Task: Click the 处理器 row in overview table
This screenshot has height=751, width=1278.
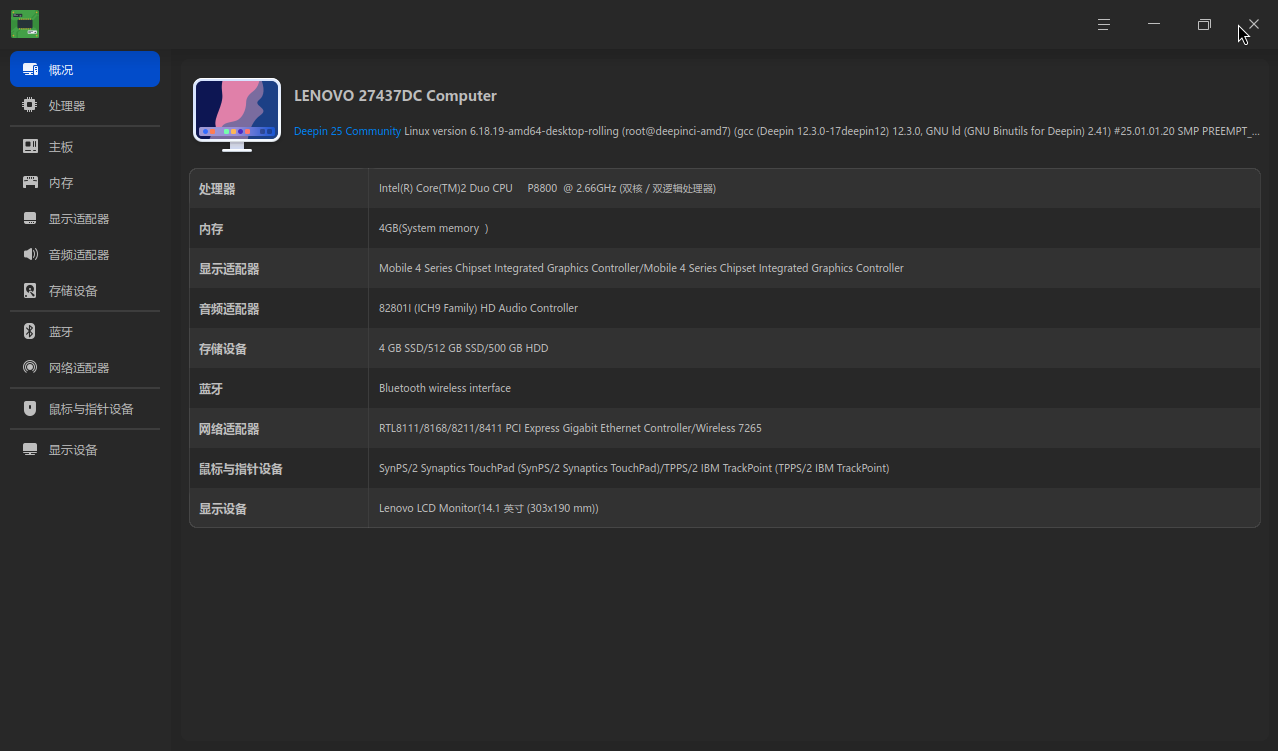Action: pos(724,189)
